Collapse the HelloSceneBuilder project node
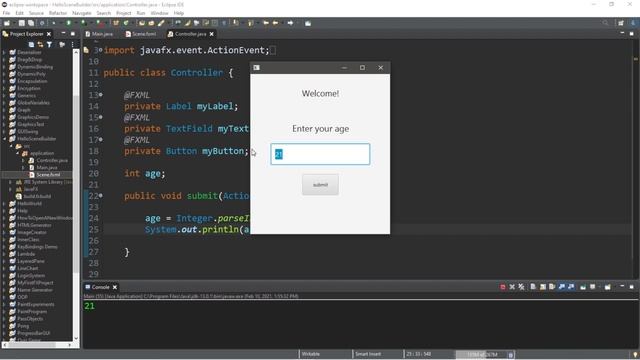 tap(4, 139)
